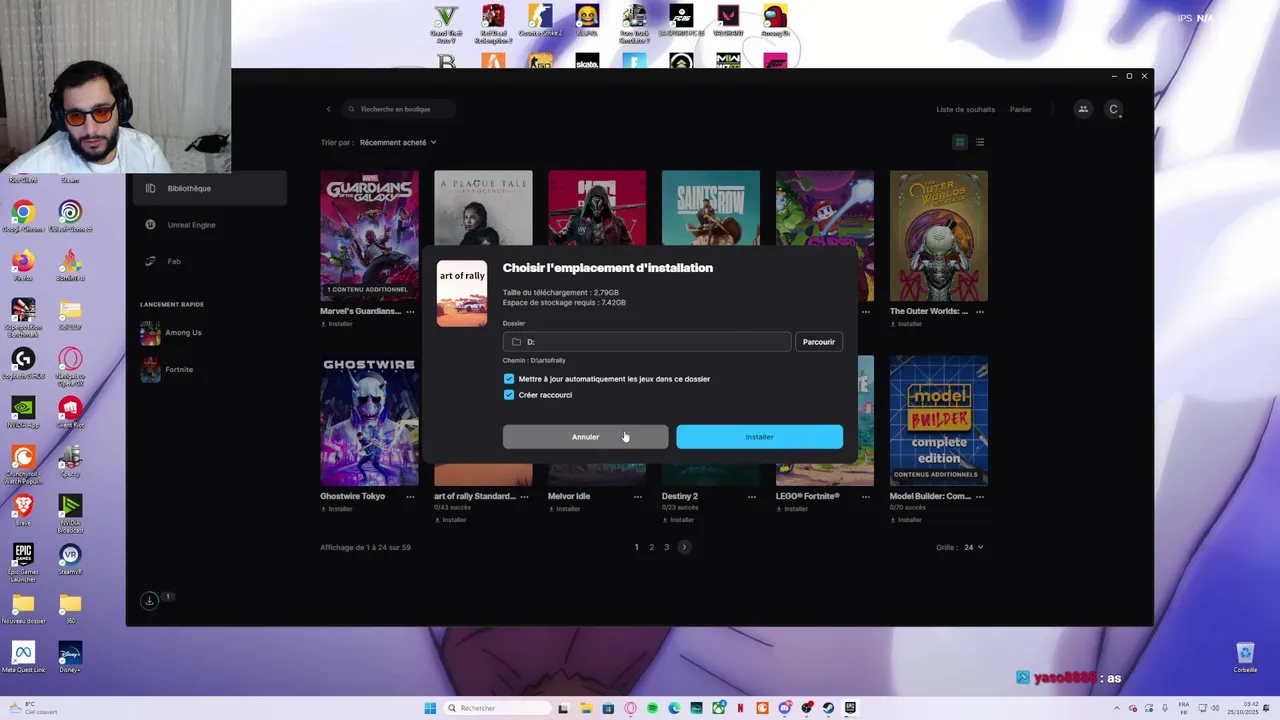Open options menu for The Outer Worlds
1280x720 pixels.
pos(979,311)
